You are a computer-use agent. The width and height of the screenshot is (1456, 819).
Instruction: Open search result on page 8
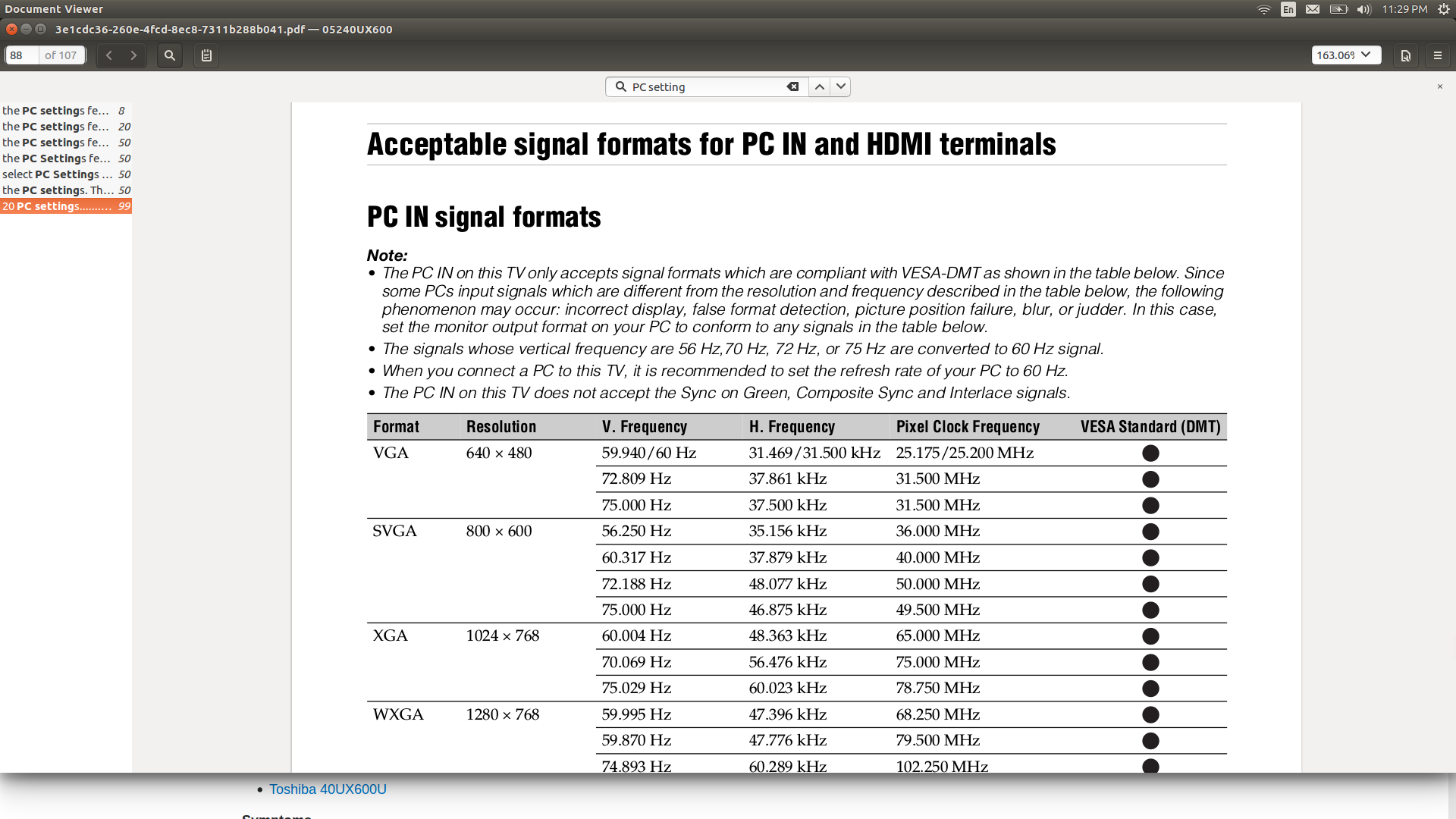tap(66, 111)
